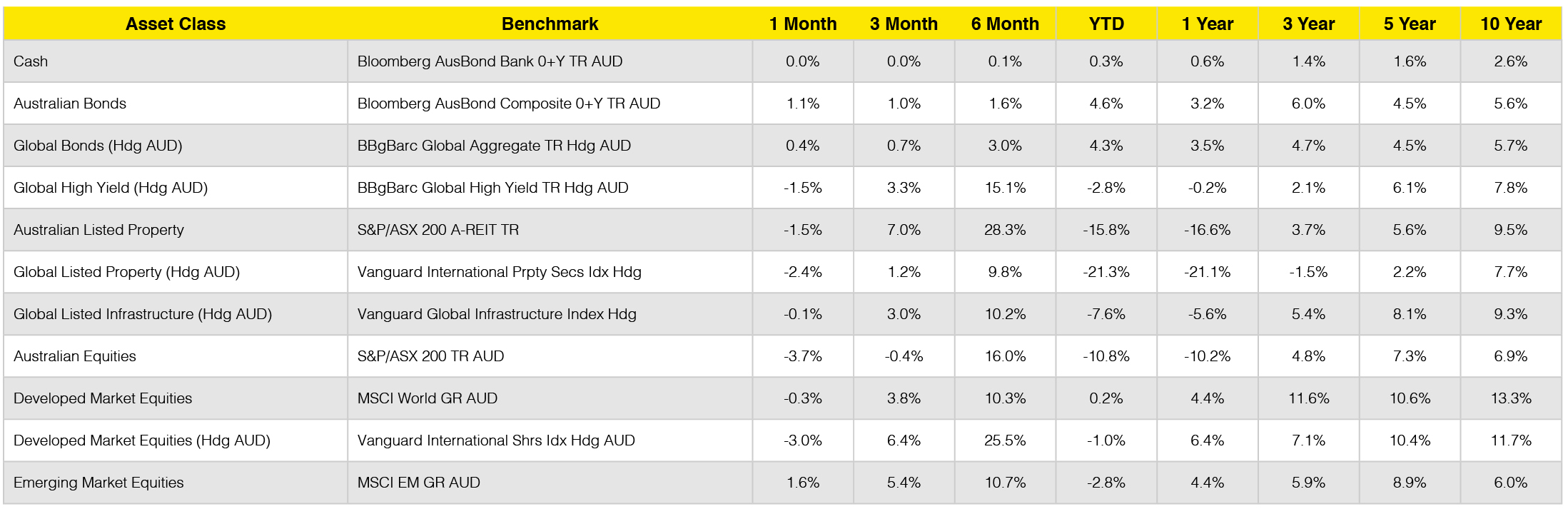Viewport: 1568px width, 514px height.
Task: Click the Global High Yield (Hdg AUD) cell
Action: pyautogui.click(x=111, y=188)
